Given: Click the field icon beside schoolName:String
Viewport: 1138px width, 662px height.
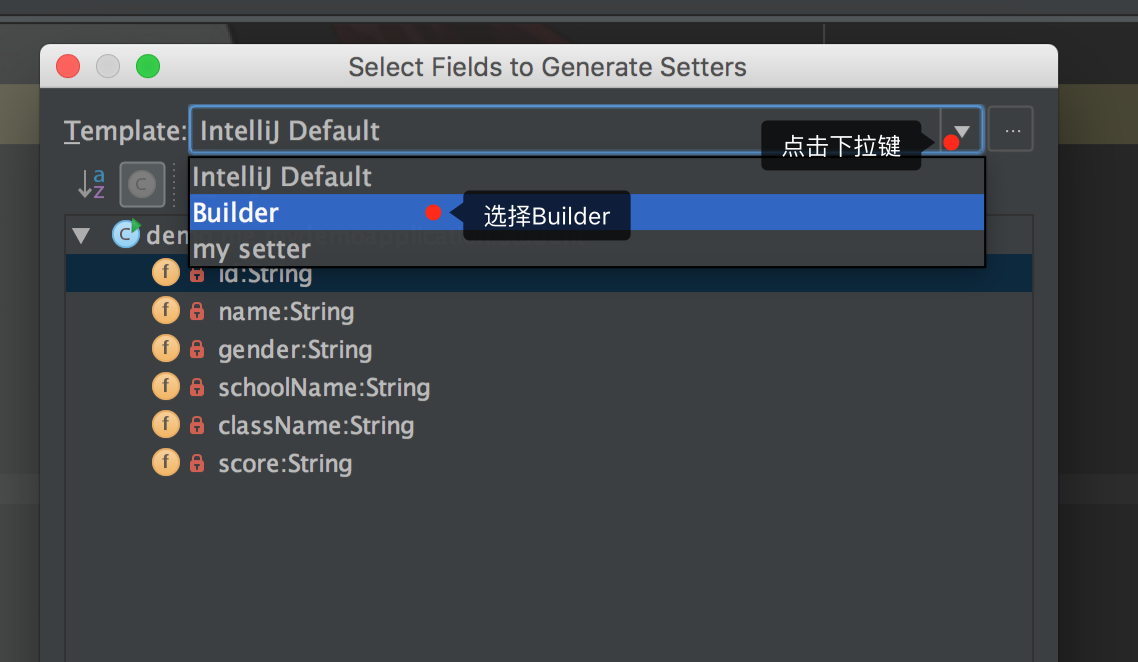Looking at the screenshot, I should [165, 387].
